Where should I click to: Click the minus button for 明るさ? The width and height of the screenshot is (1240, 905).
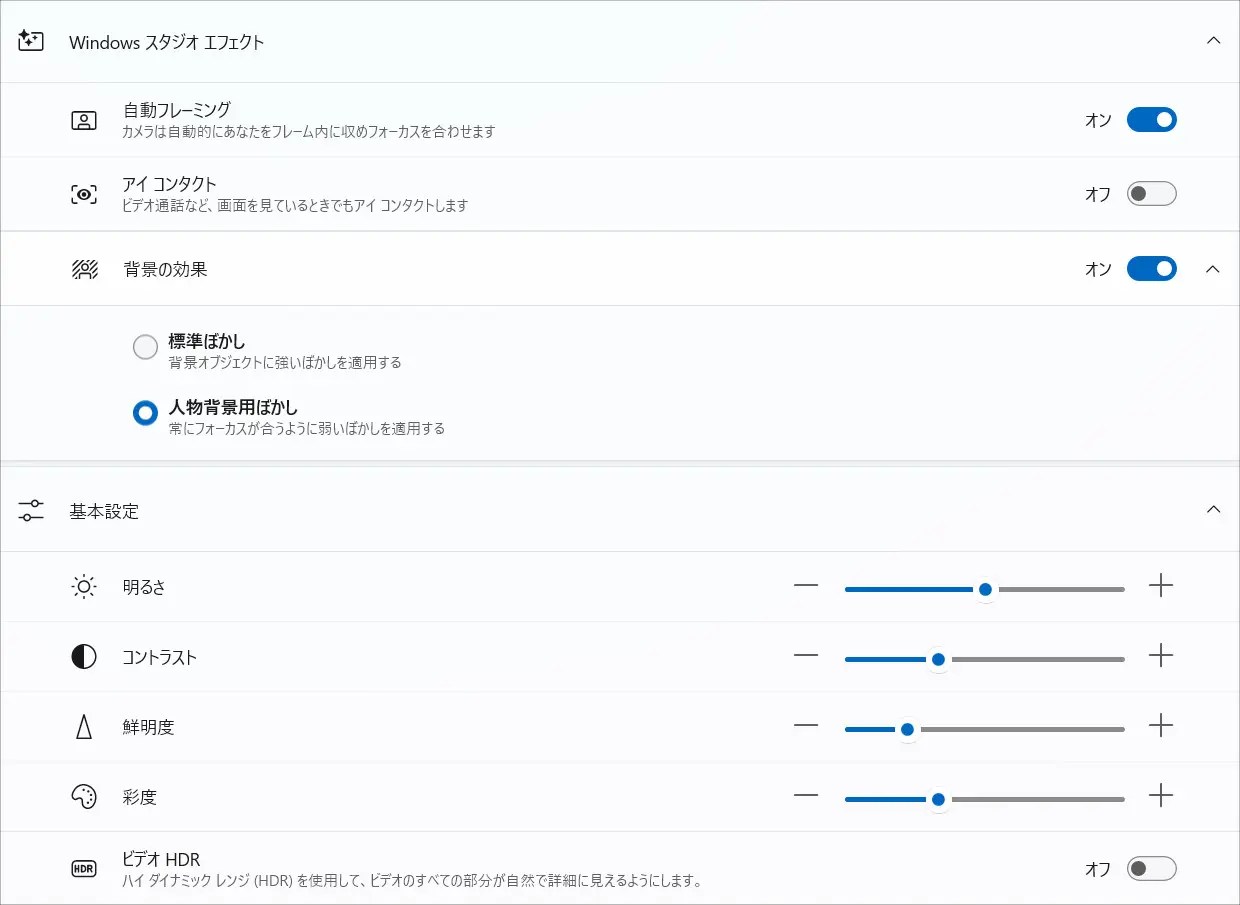click(806, 588)
